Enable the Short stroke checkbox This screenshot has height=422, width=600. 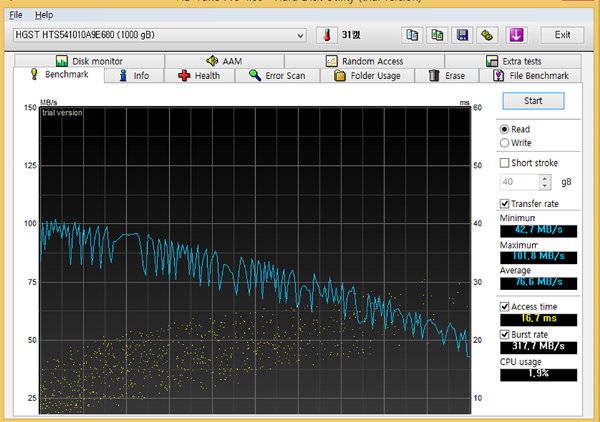[x=504, y=163]
